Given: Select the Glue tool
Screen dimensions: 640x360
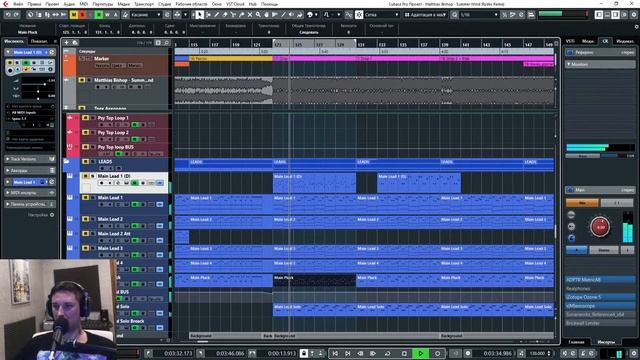Looking at the screenshot, I should pos(241,15).
